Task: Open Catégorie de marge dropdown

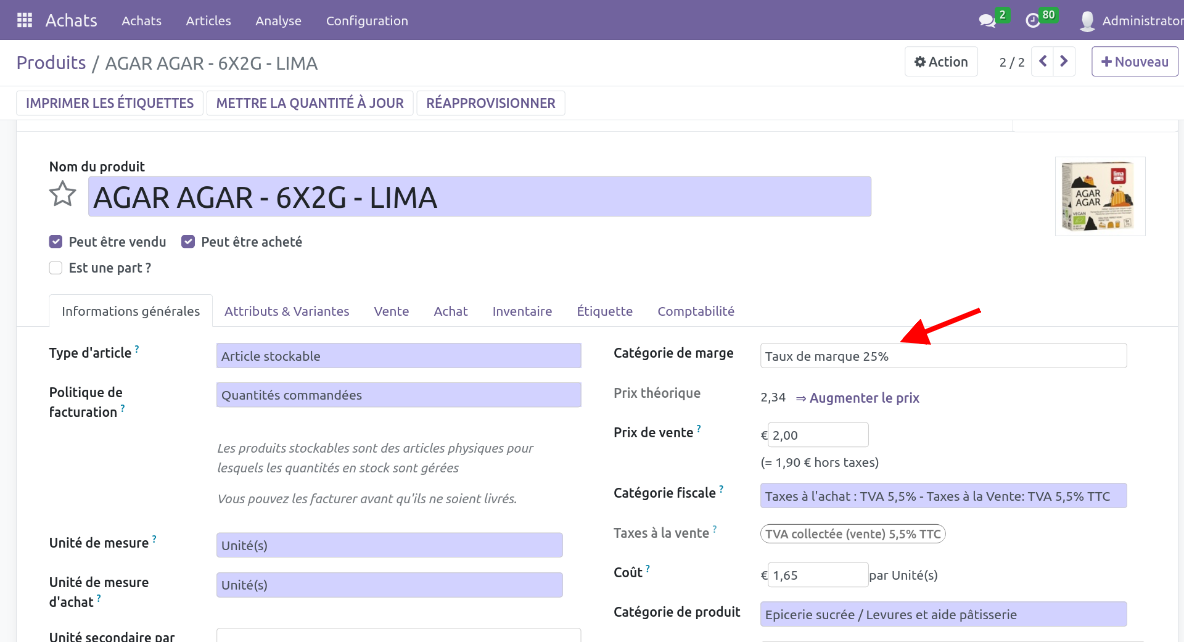Action: pos(943,356)
